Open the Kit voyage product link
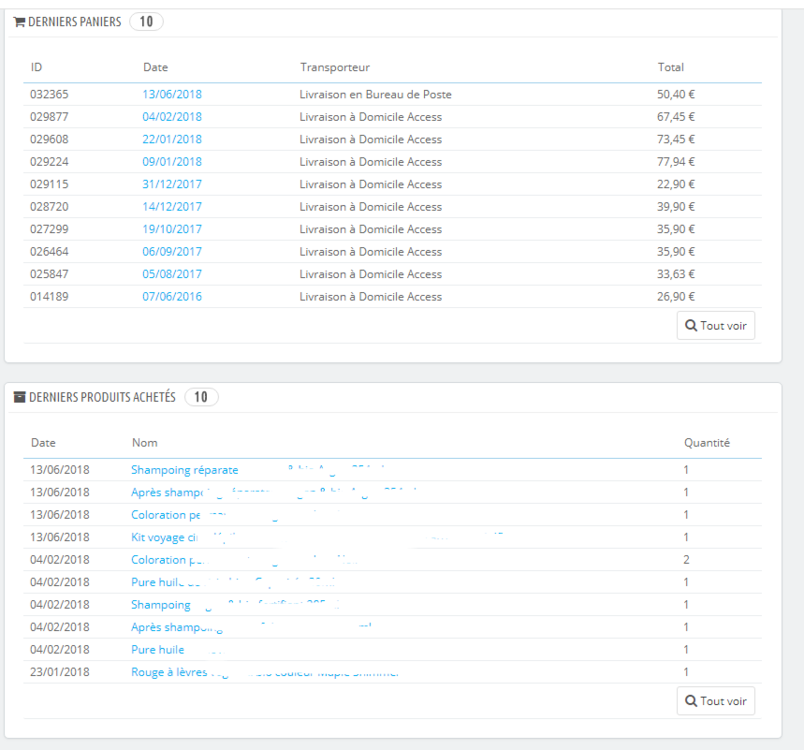 [x=165, y=537]
